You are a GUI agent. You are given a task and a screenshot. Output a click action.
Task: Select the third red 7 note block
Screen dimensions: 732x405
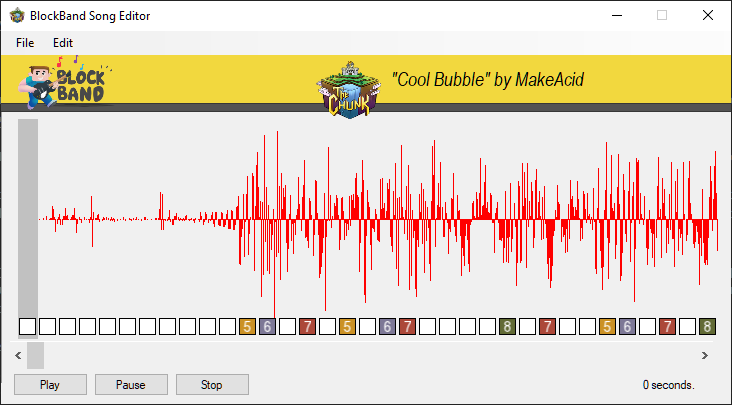coord(547,327)
